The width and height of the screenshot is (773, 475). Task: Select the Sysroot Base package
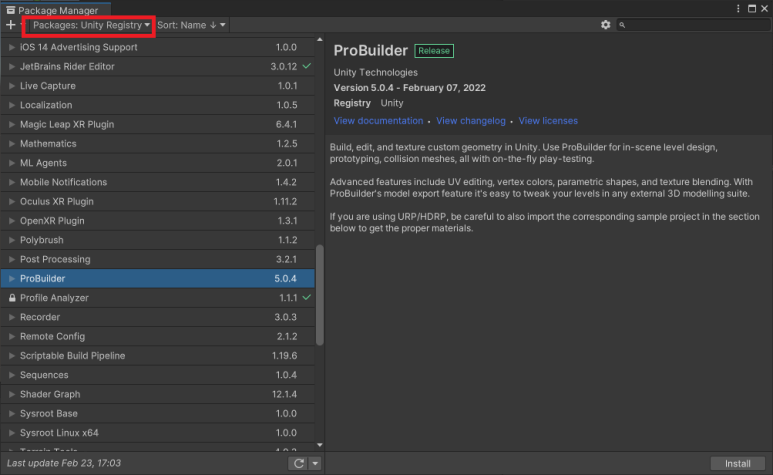(x=158, y=413)
